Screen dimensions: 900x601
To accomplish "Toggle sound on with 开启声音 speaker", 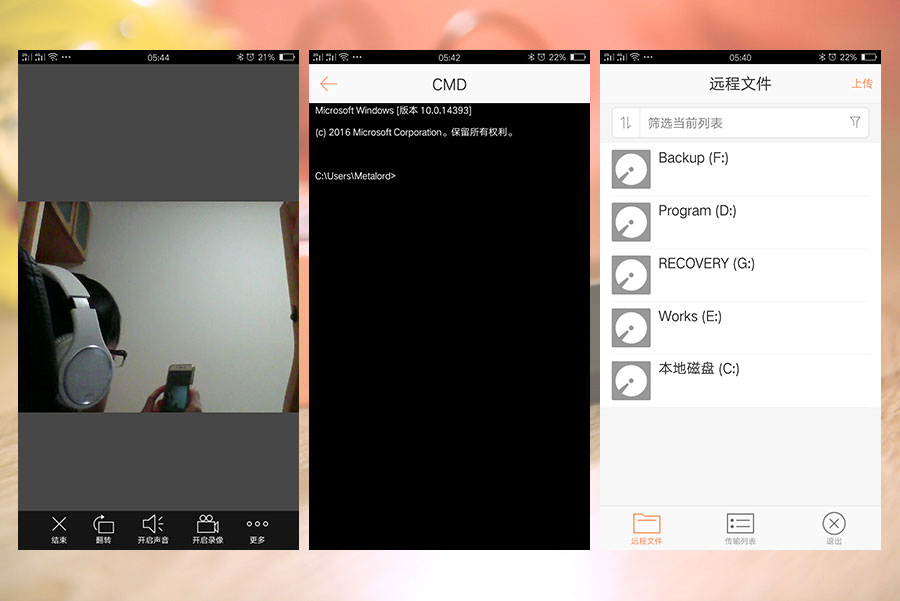I will pyautogui.click(x=153, y=528).
